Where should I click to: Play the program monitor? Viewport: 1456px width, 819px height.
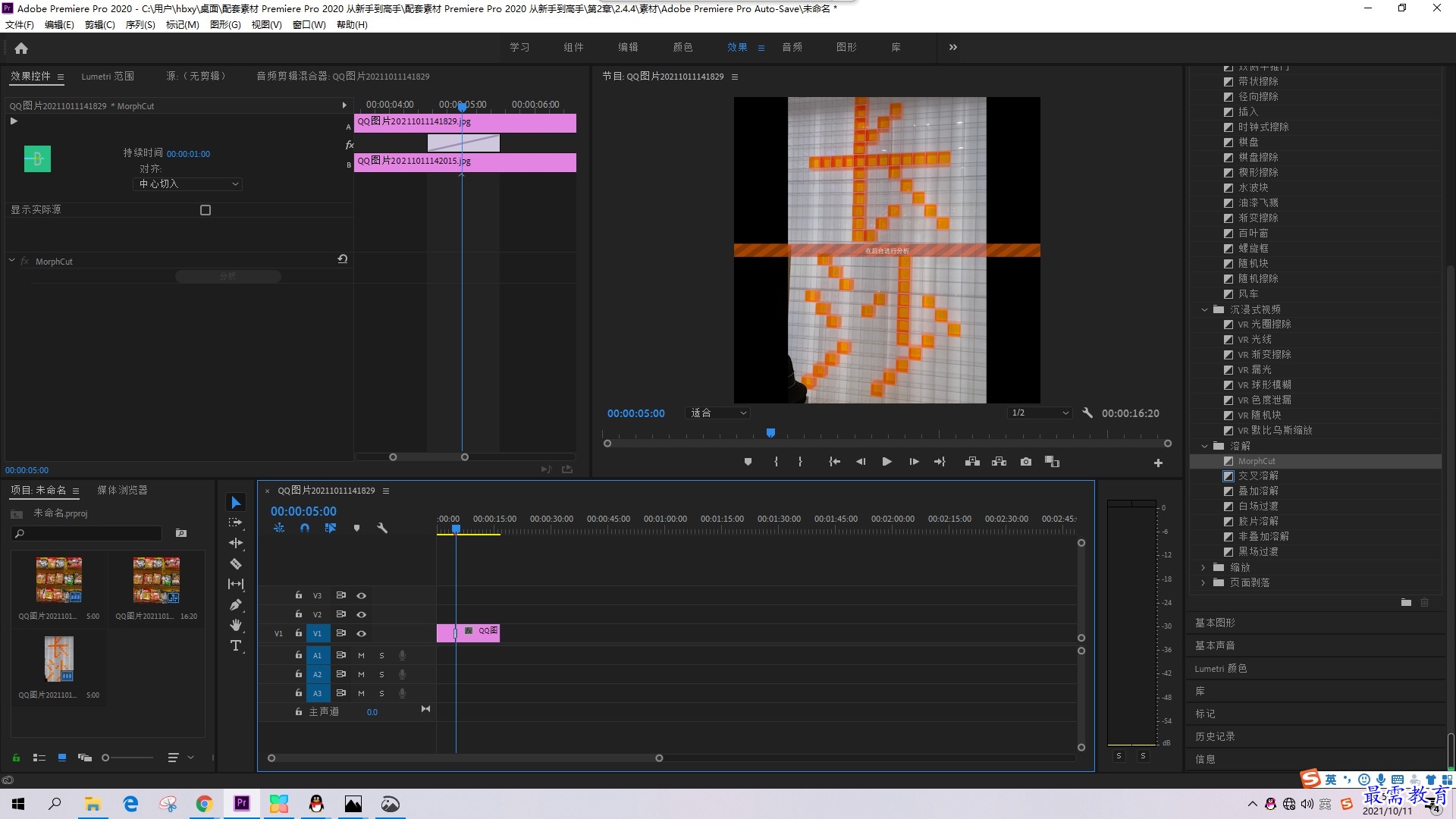[886, 462]
